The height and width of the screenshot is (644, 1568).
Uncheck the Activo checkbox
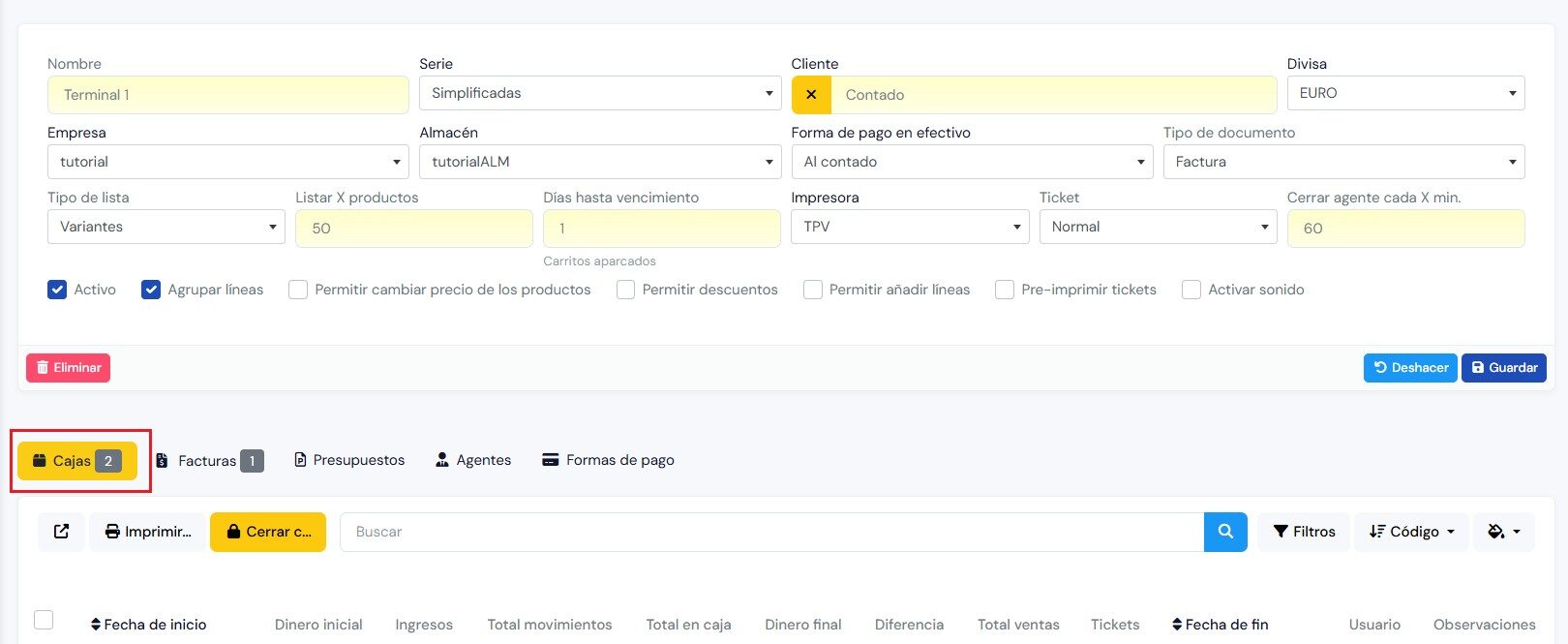(x=57, y=290)
